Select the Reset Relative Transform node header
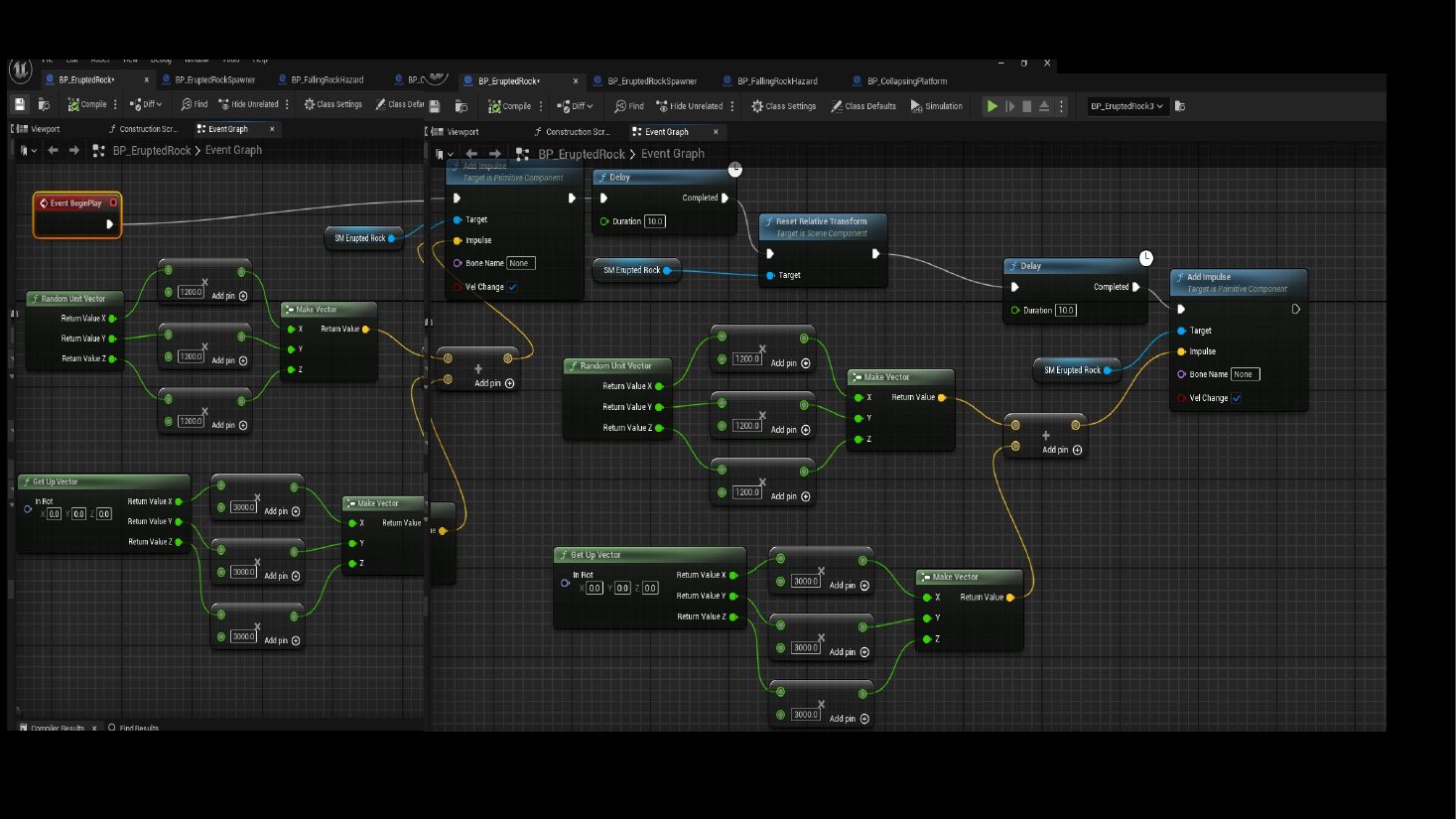 pos(823,226)
